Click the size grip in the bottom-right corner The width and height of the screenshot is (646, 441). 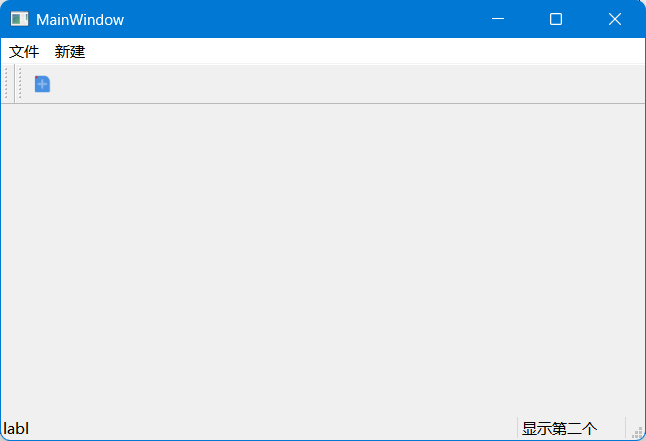coord(637,432)
